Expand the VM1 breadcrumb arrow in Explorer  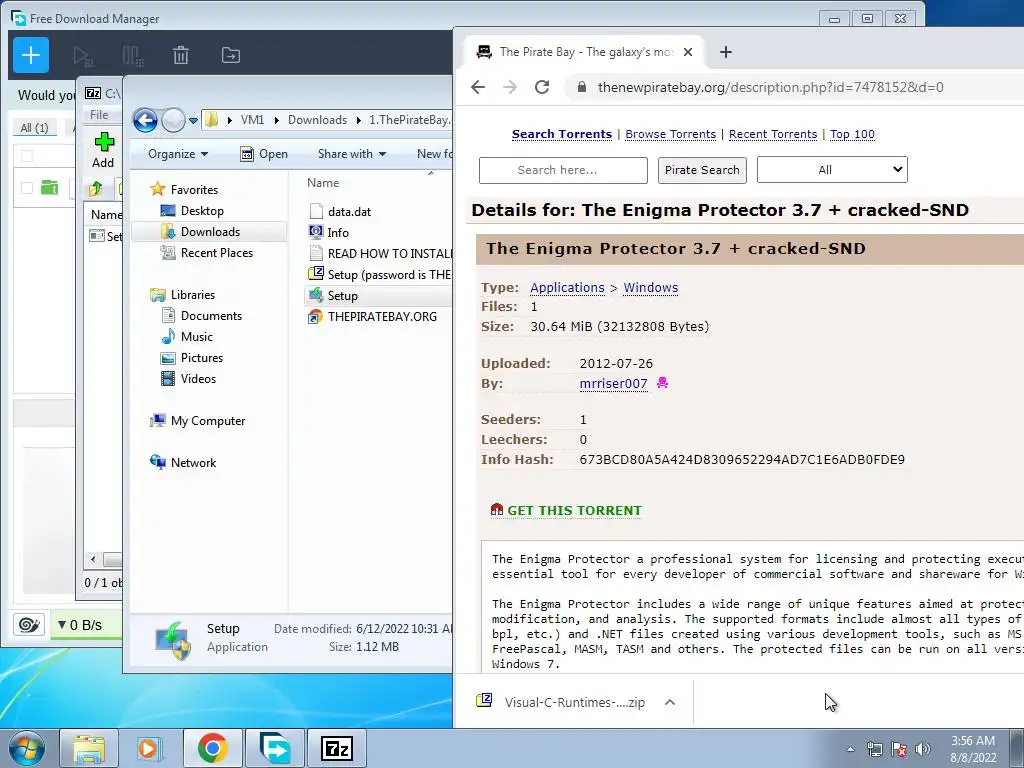(x=276, y=120)
